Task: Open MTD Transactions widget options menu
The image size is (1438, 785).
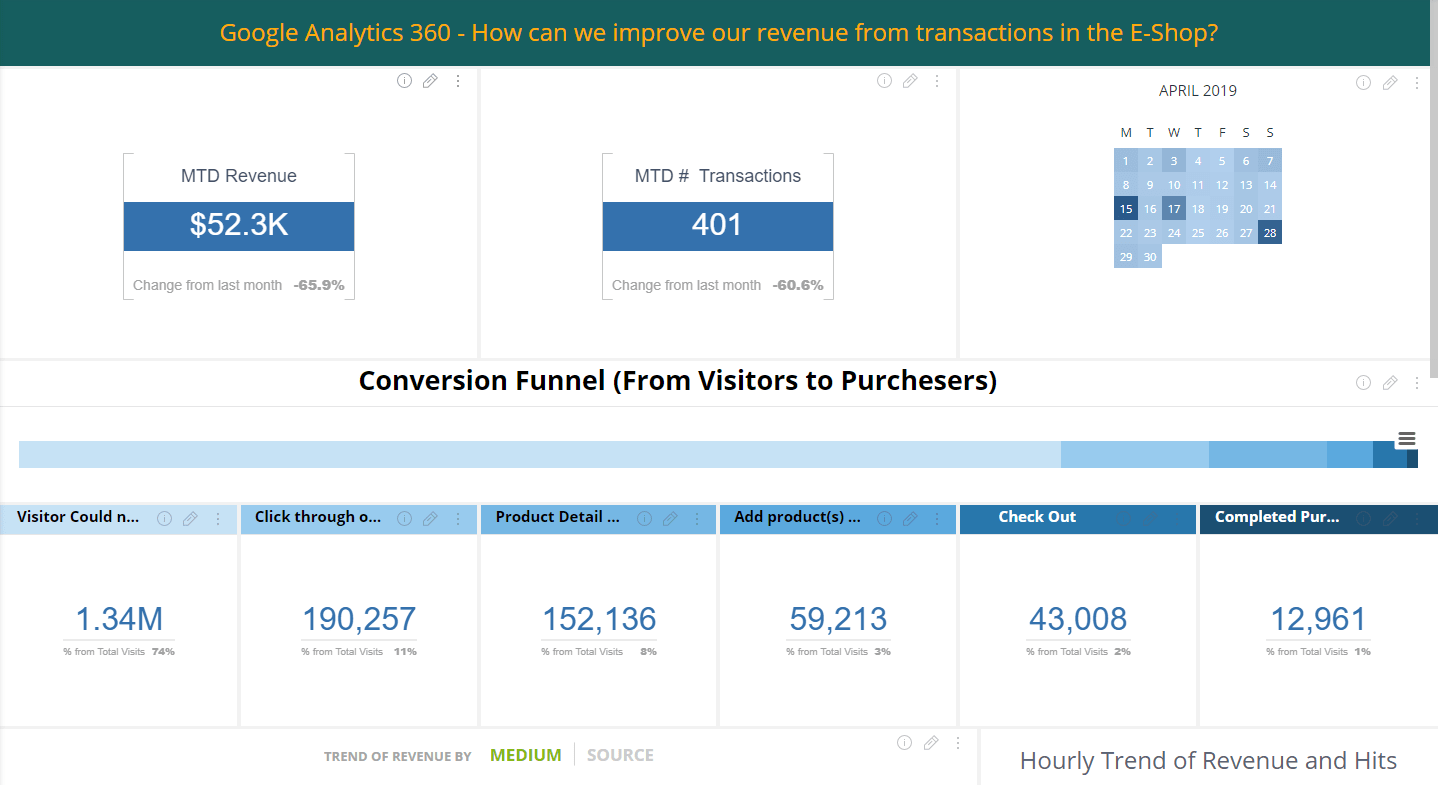Action: pos(937,81)
